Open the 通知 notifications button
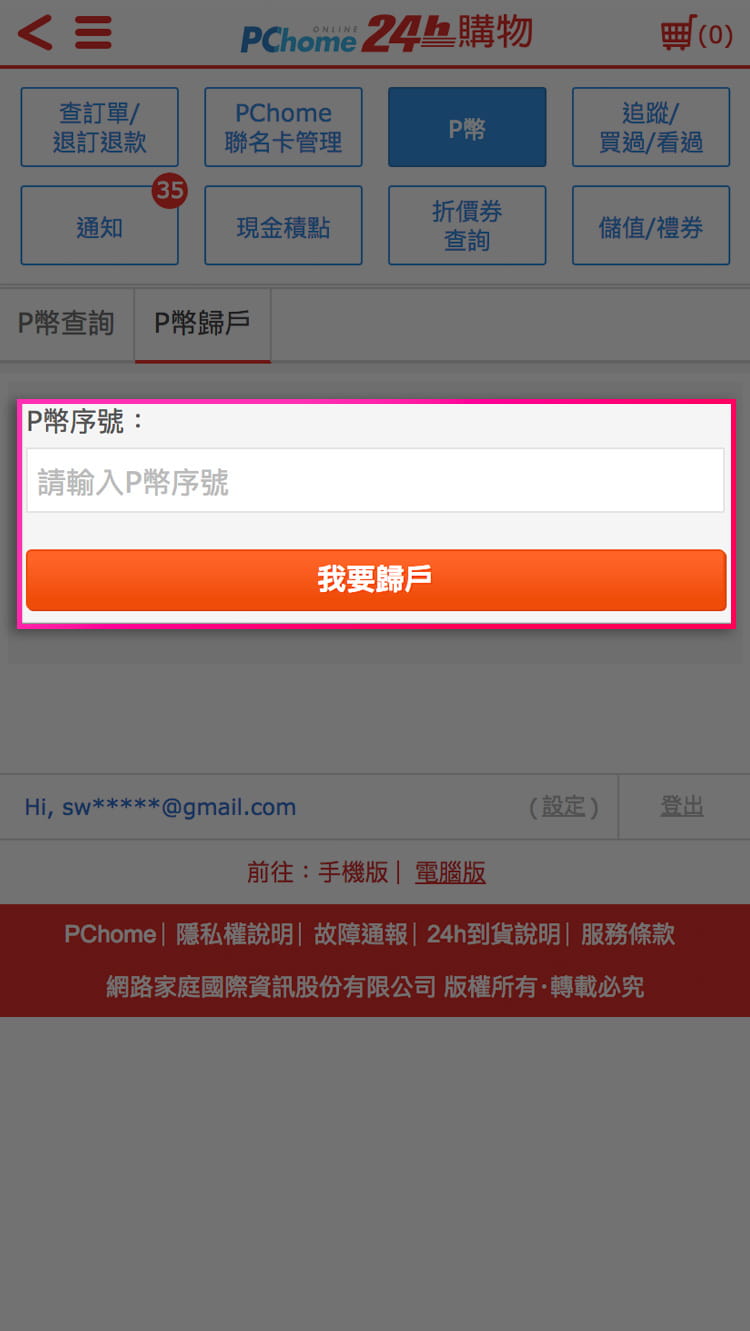Image resolution: width=750 pixels, height=1331 pixels. 100,226
